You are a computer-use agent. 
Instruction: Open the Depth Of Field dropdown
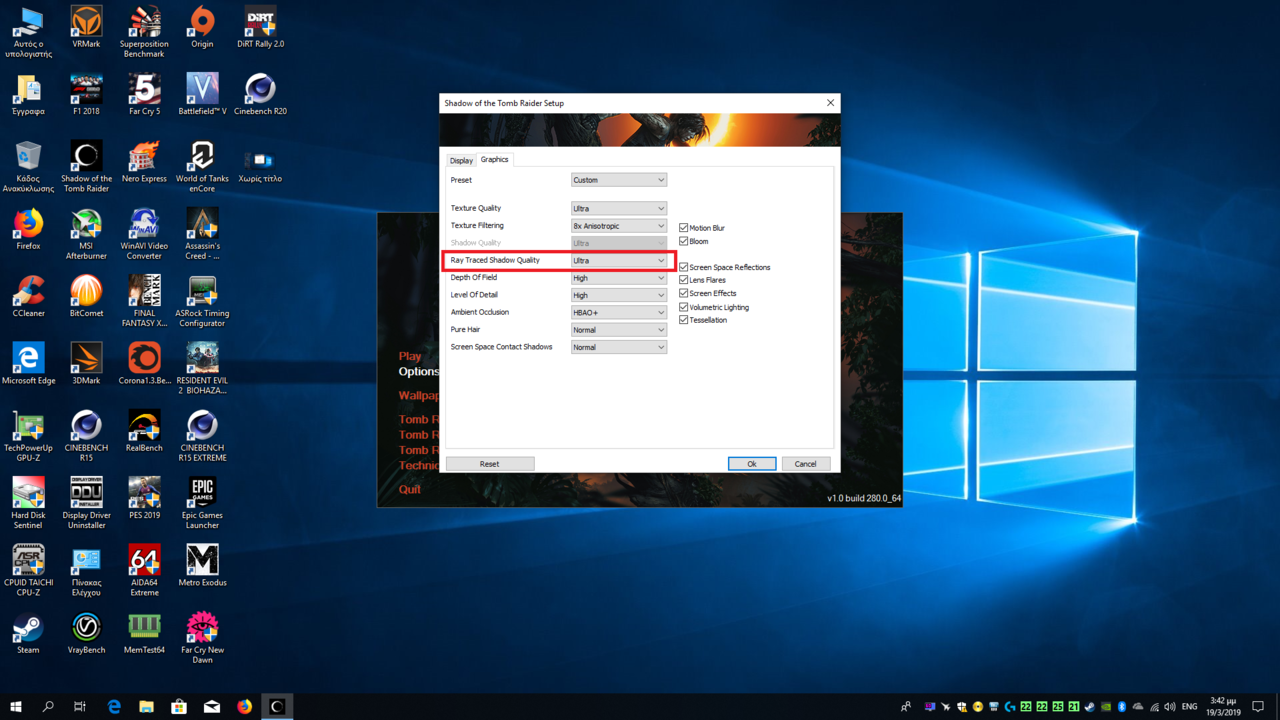pyautogui.click(x=618, y=278)
